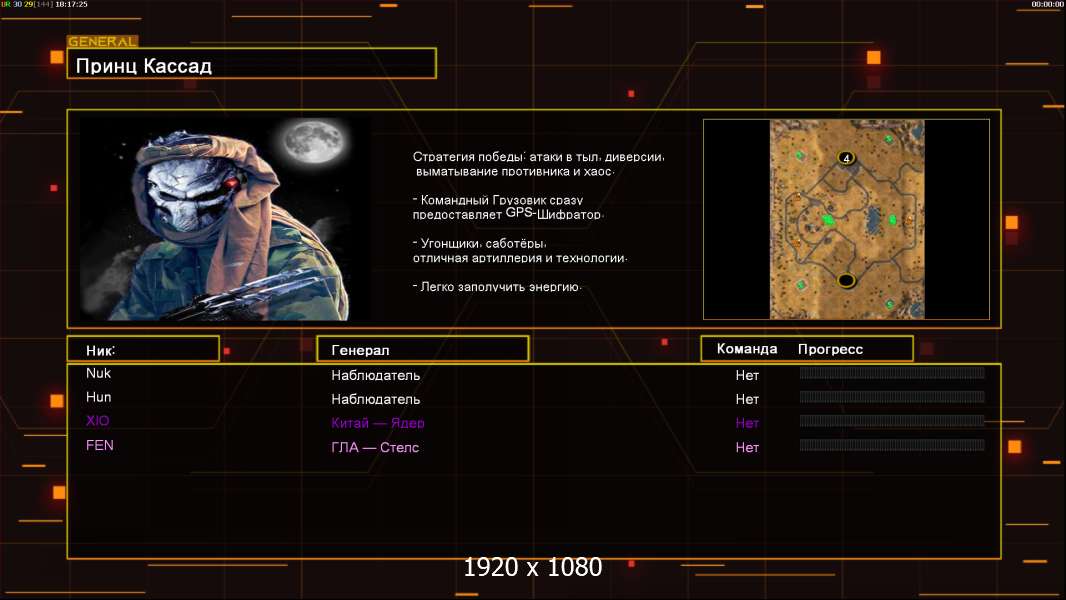Click the Генерал column header

(x=422, y=350)
